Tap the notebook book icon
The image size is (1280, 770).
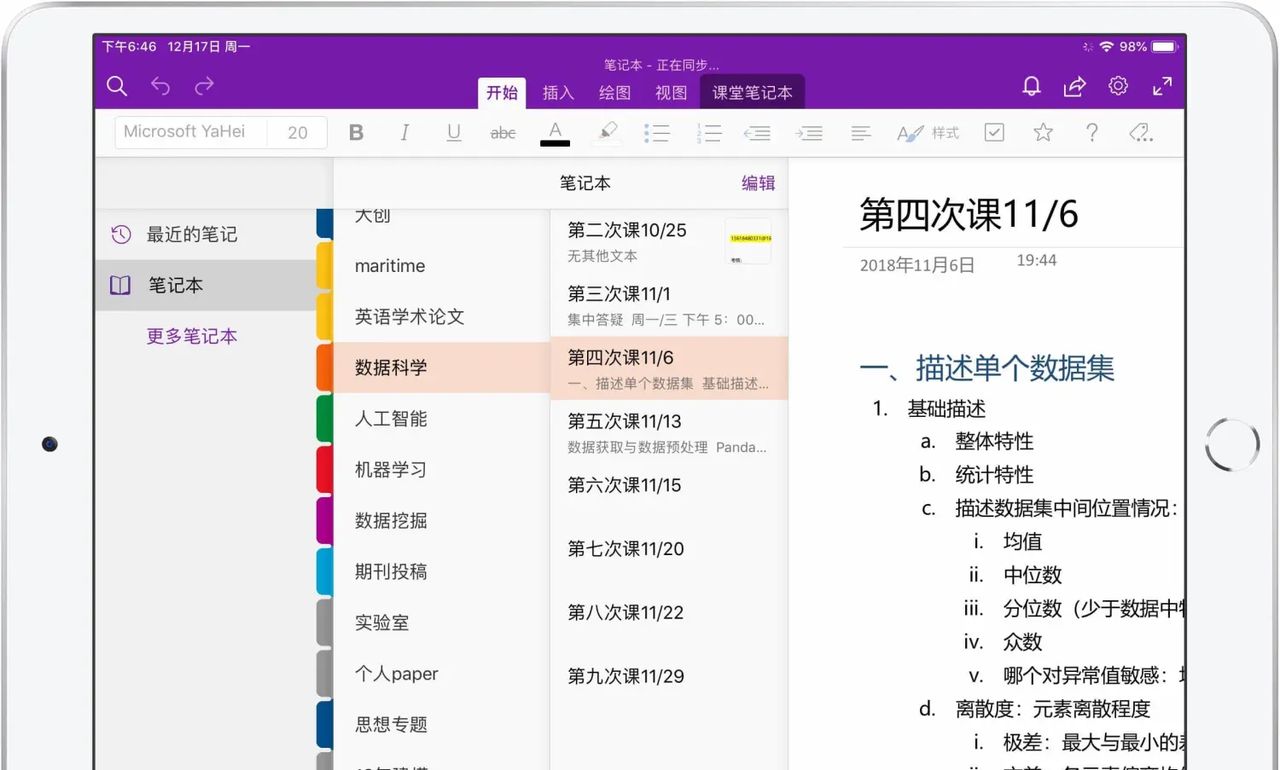pyautogui.click(x=120, y=286)
